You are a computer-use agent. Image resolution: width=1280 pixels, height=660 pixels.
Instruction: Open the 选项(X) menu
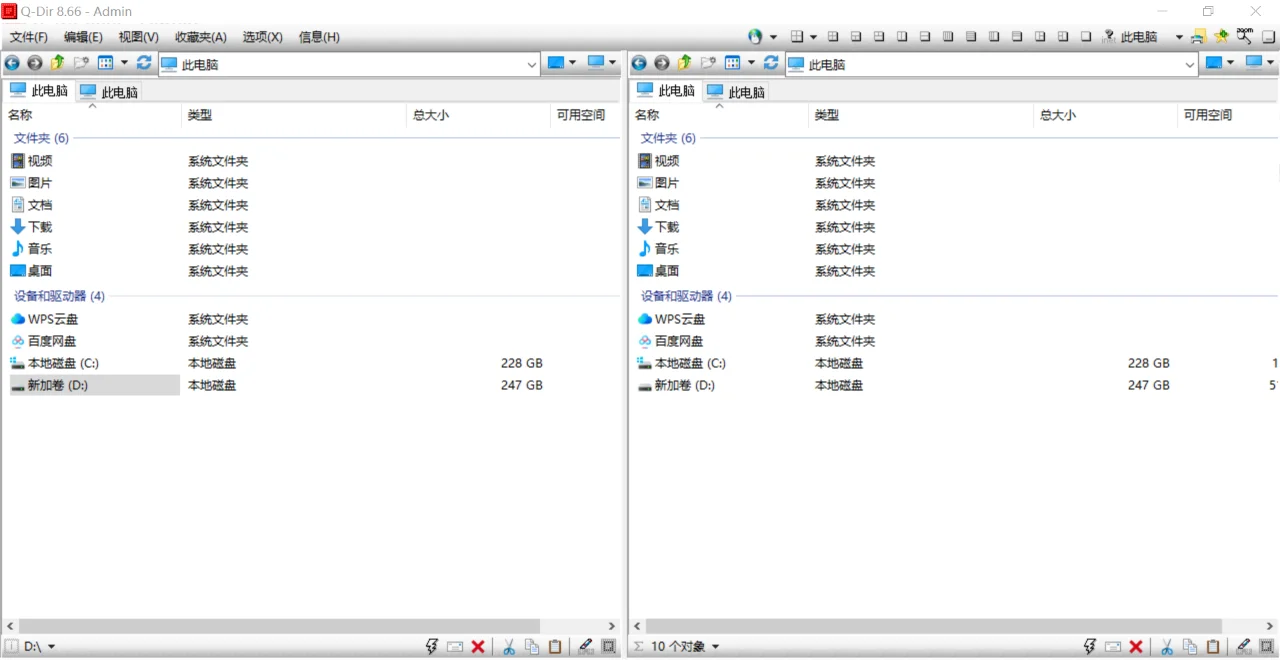[262, 37]
